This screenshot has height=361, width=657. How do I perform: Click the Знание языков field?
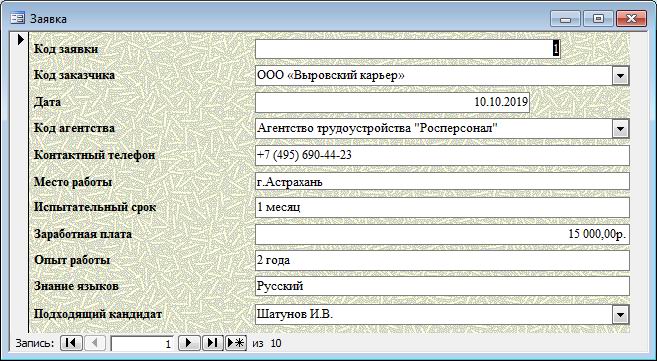coord(442,286)
